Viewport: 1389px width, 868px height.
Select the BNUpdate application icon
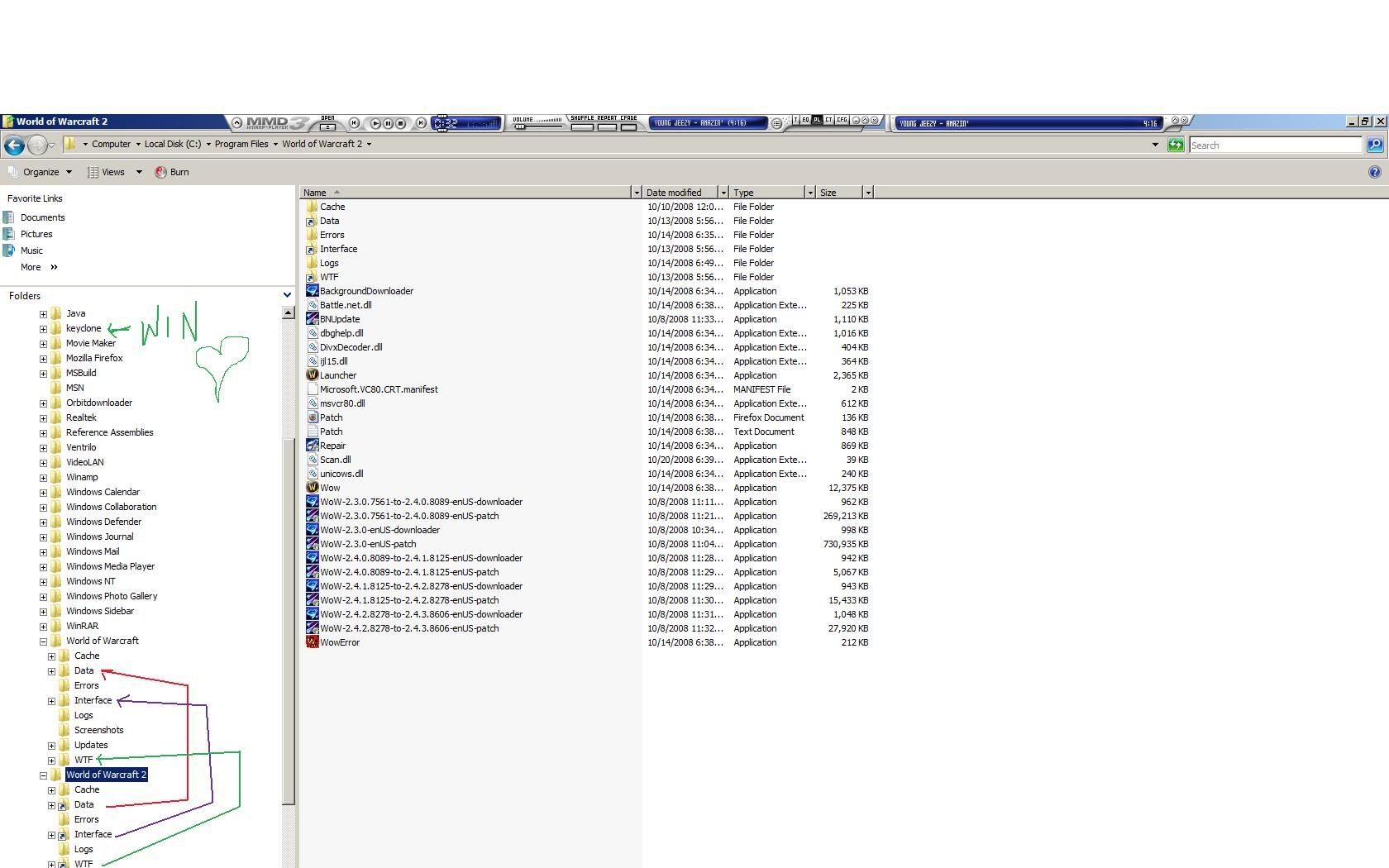click(x=313, y=319)
